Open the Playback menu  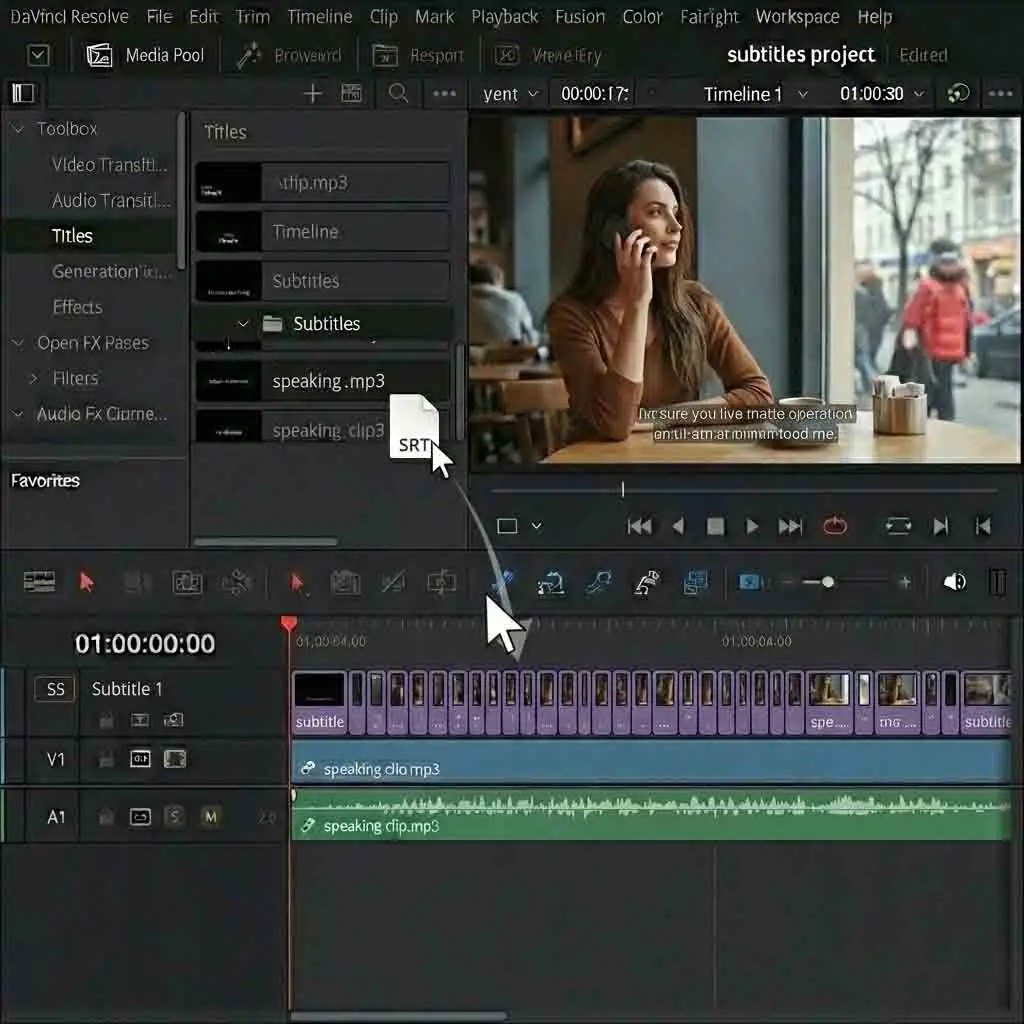coord(505,16)
